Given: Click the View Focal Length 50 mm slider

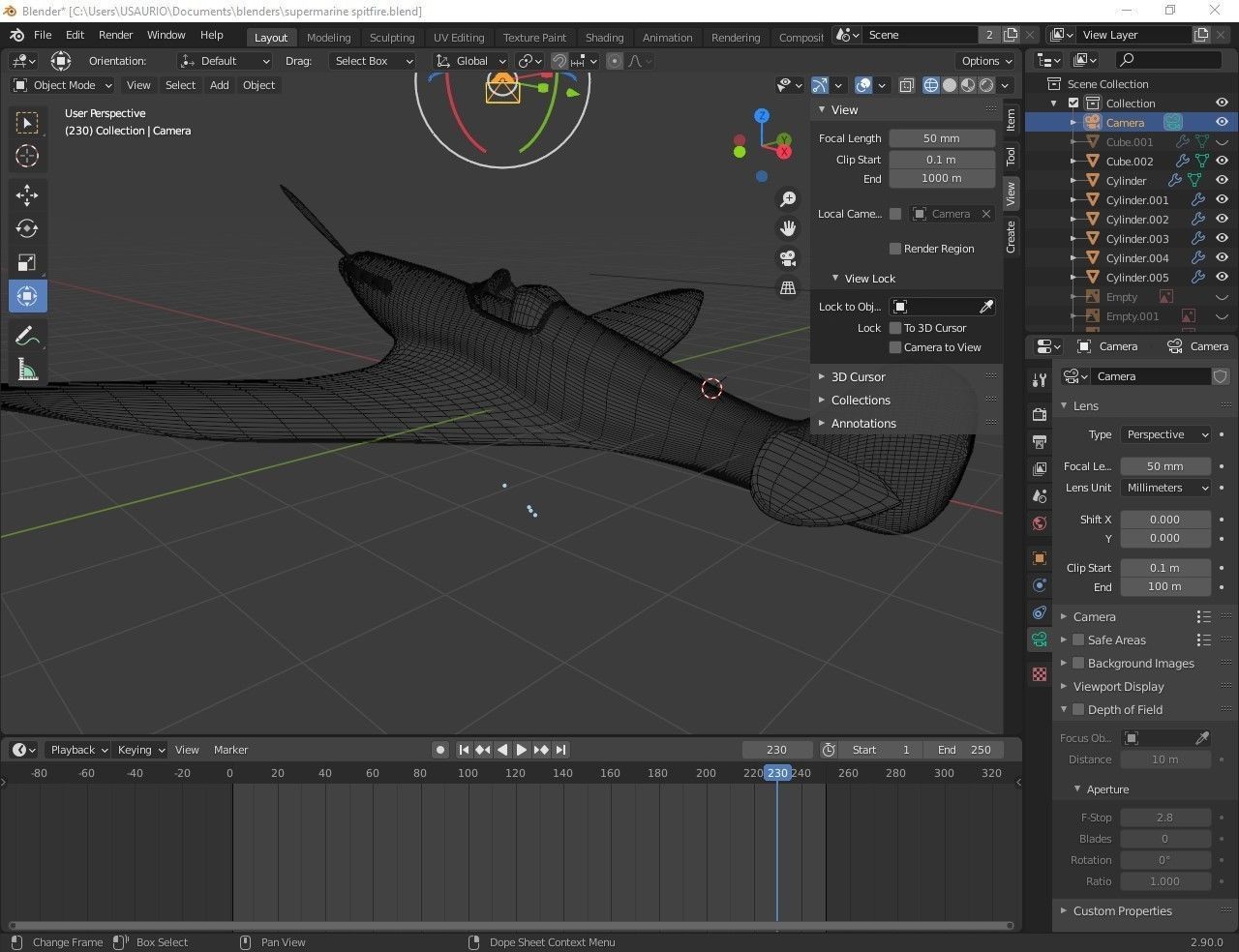Looking at the screenshot, I should 942,138.
